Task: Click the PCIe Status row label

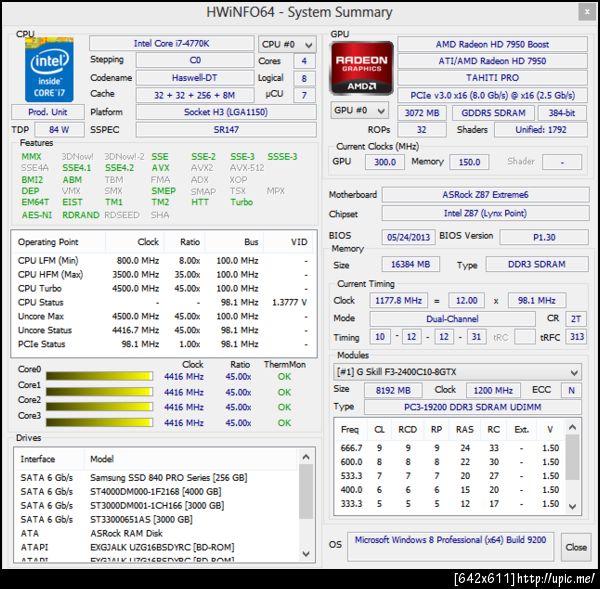Action: (41, 344)
